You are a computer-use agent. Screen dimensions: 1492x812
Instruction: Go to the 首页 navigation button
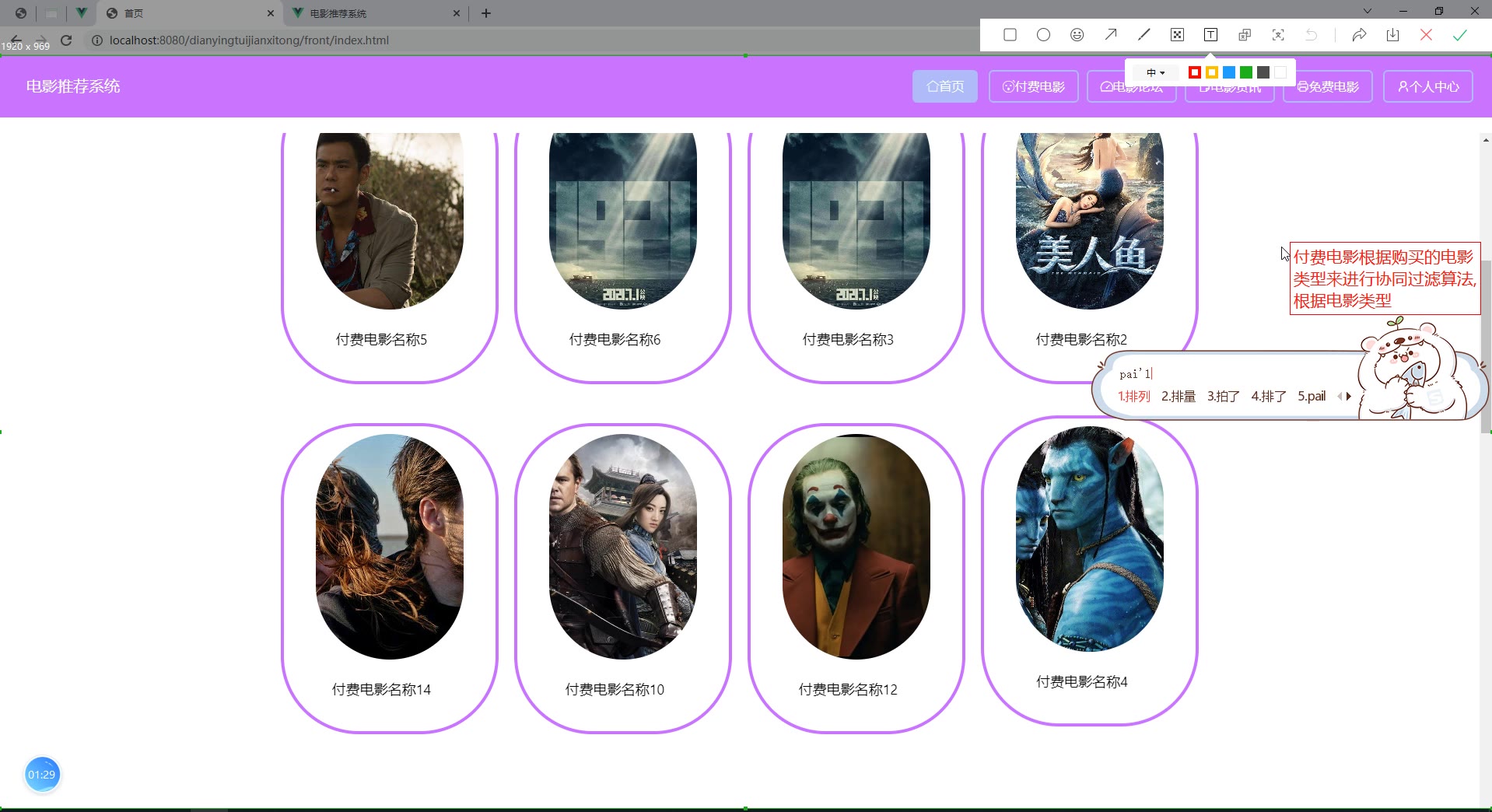click(945, 86)
